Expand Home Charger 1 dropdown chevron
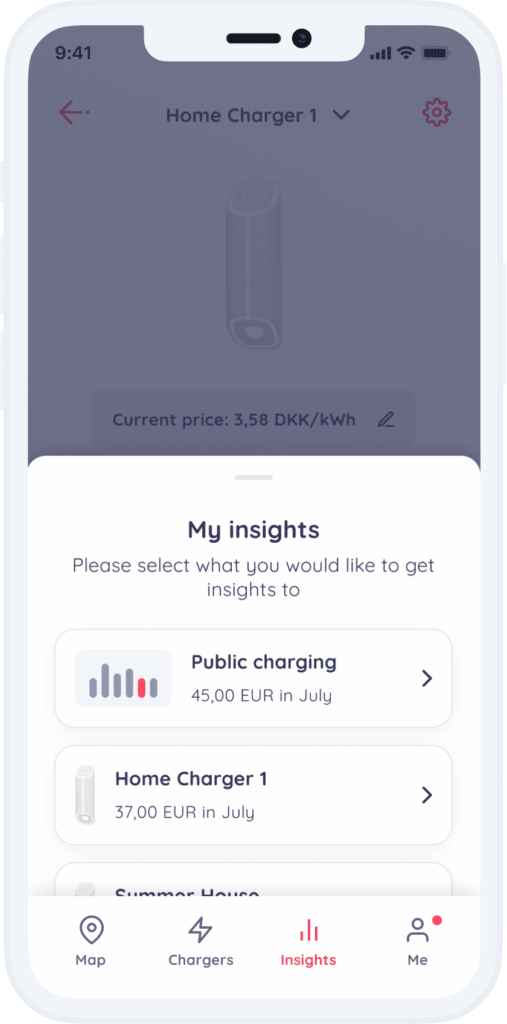 pyautogui.click(x=341, y=115)
